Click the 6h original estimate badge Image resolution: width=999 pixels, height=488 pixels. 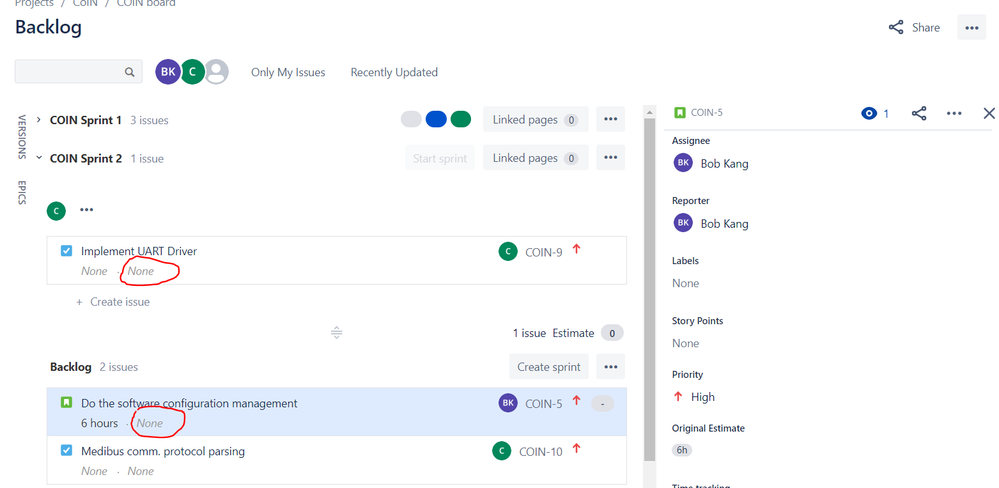[x=682, y=450]
